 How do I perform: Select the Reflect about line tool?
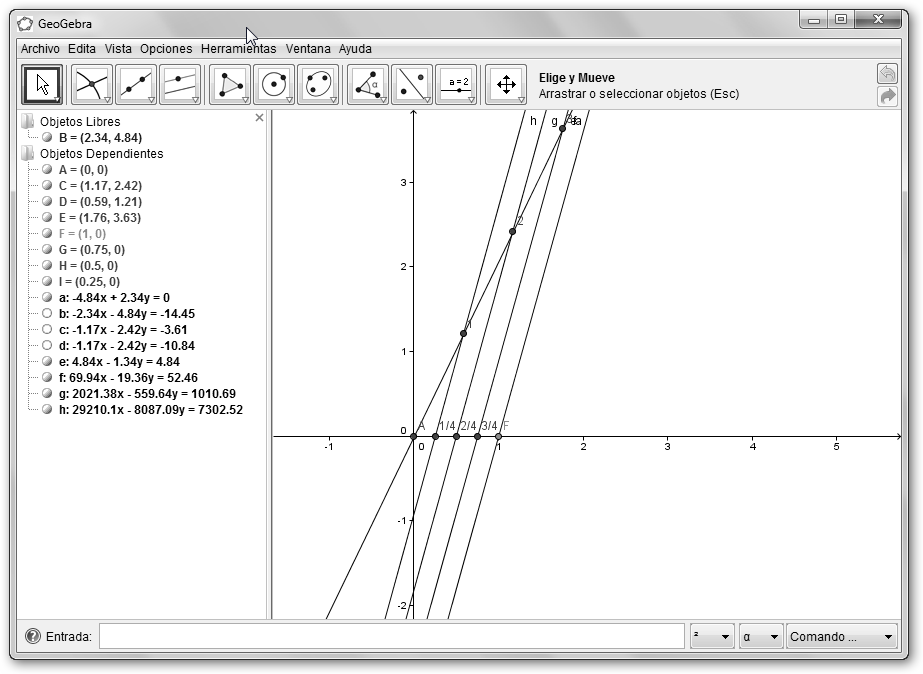411,85
